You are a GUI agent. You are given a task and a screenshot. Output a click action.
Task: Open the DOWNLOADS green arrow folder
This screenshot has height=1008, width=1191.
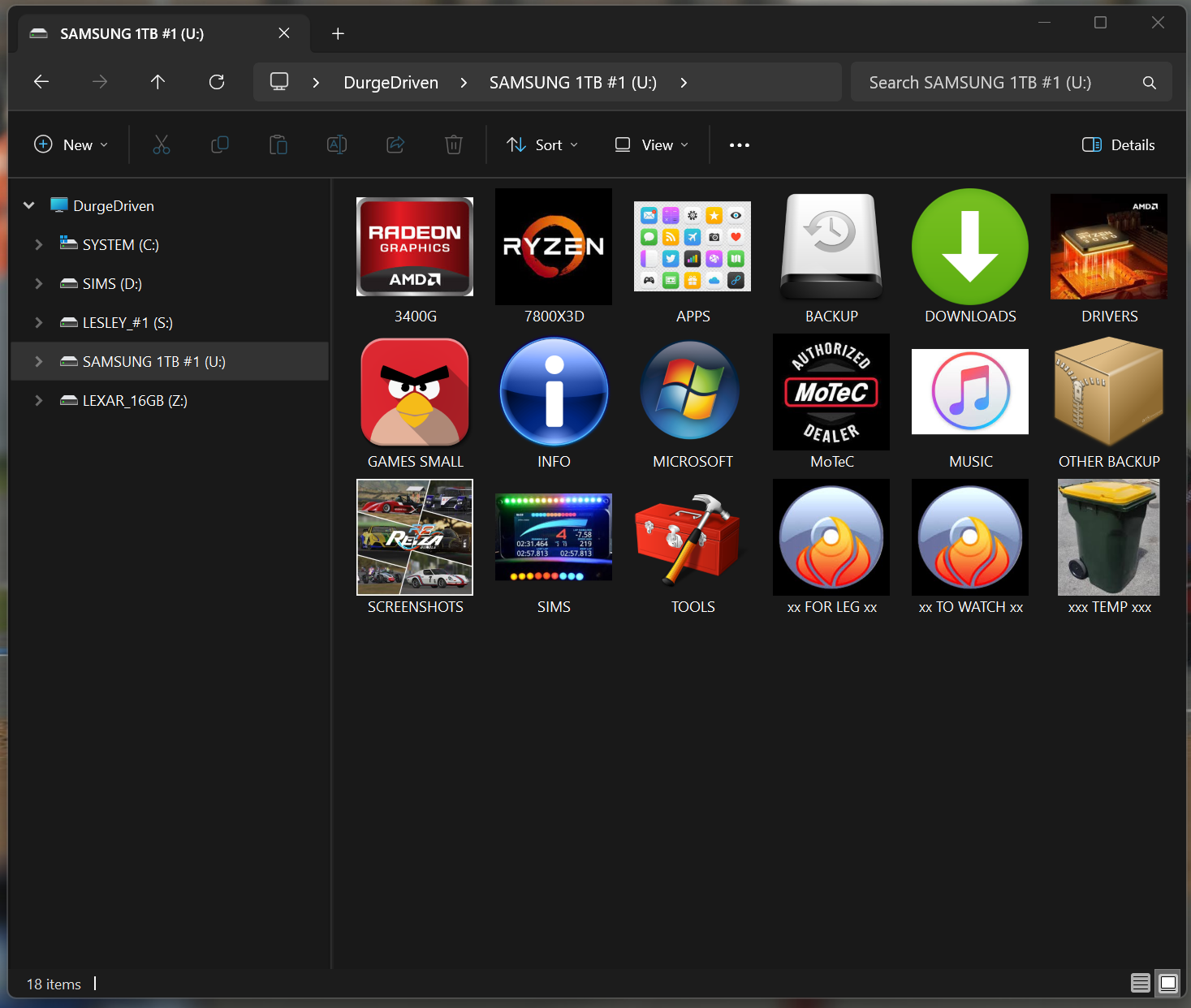pos(970,247)
